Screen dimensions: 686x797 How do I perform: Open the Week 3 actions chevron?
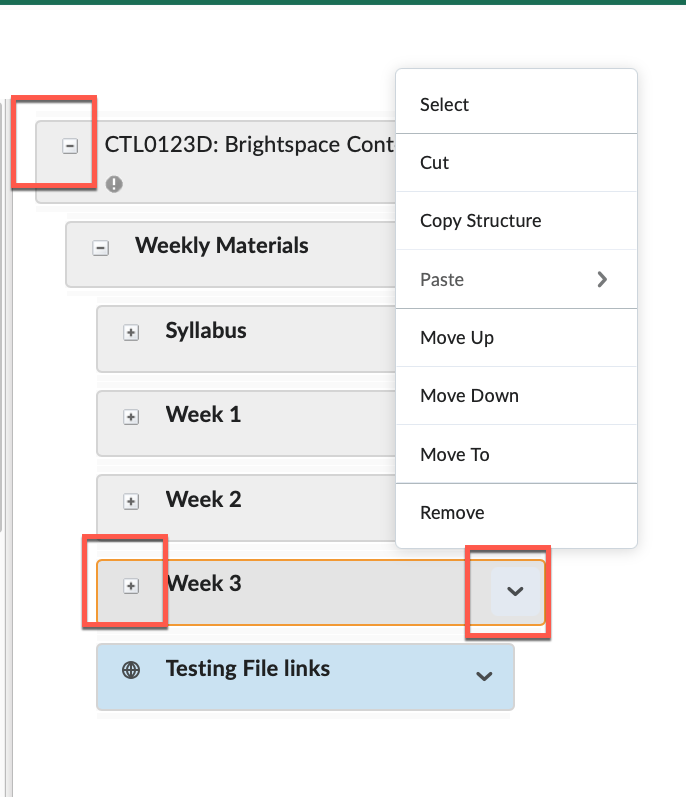[515, 591]
